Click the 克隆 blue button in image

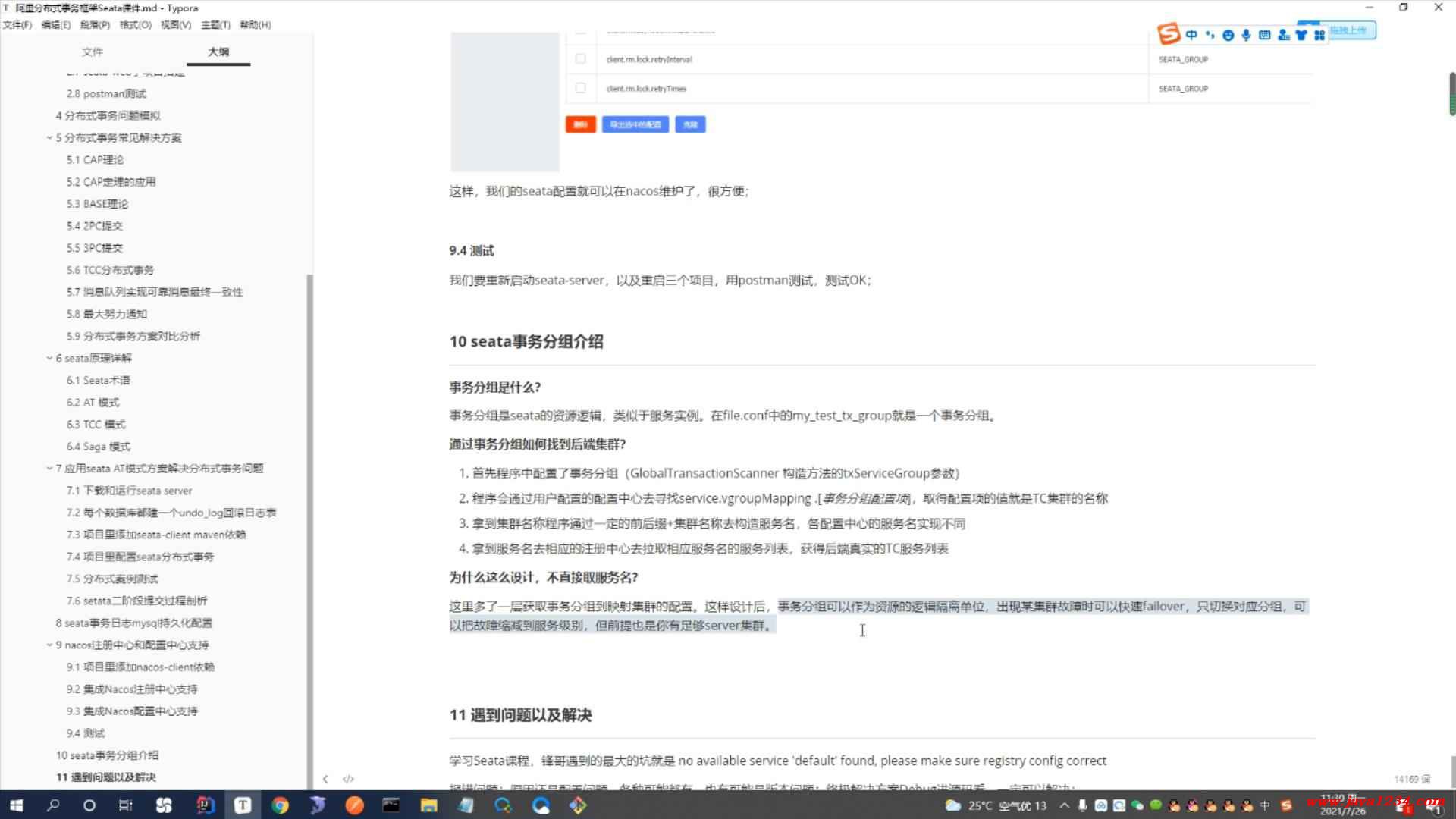[690, 124]
